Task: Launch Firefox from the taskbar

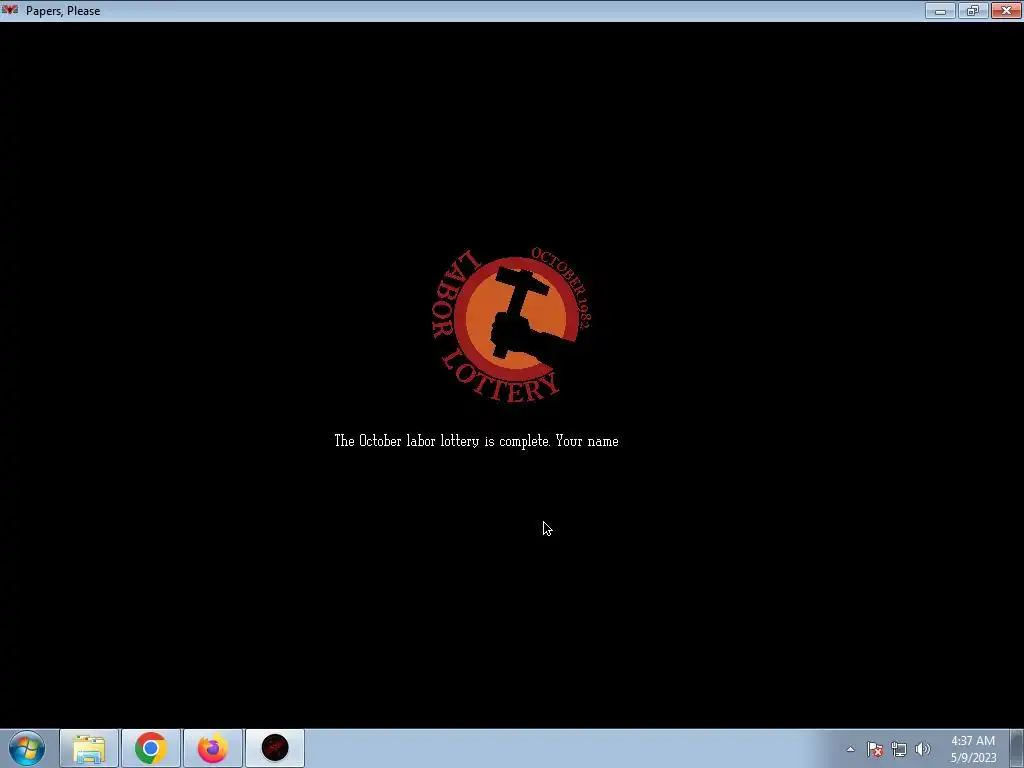Action: click(213, 748)
